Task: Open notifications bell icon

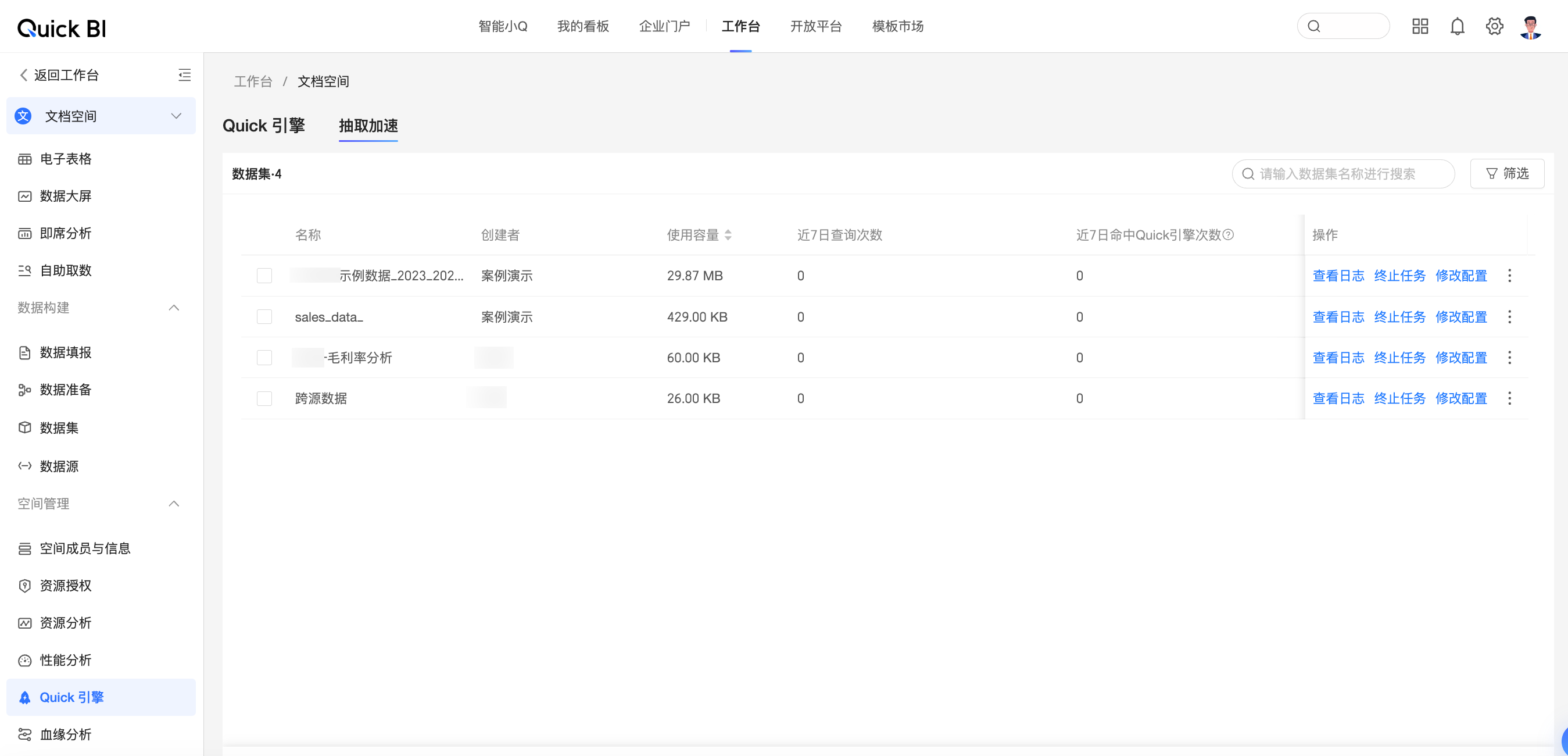Action: pos(1457,26)
